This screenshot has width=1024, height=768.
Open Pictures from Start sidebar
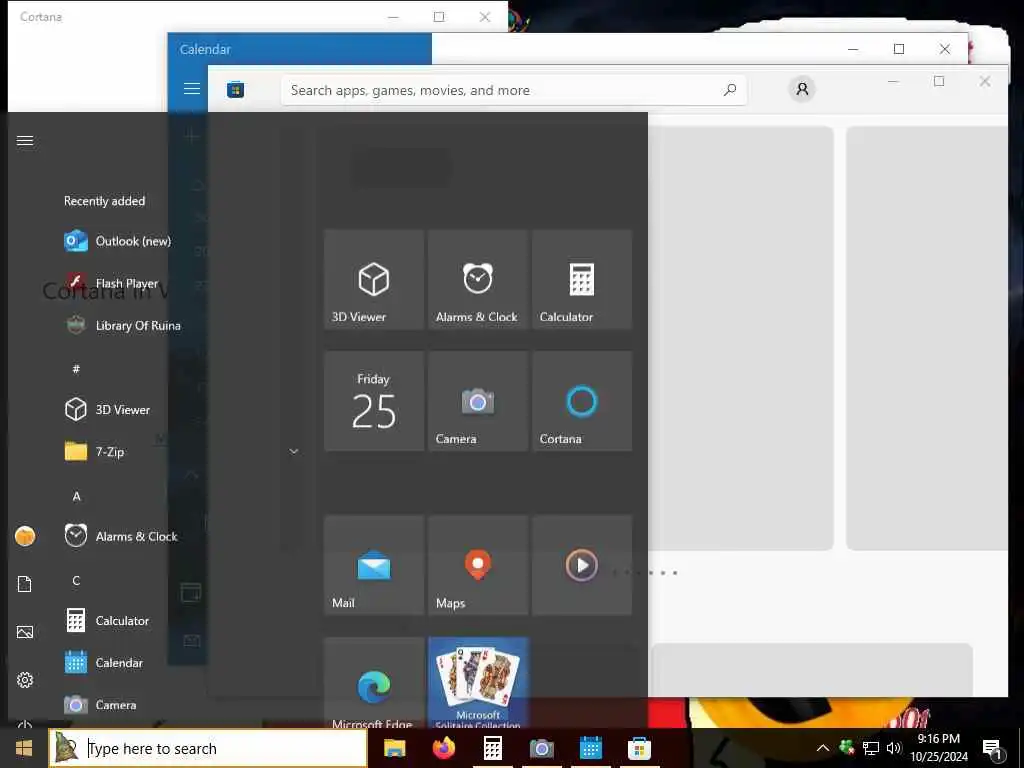25,632
